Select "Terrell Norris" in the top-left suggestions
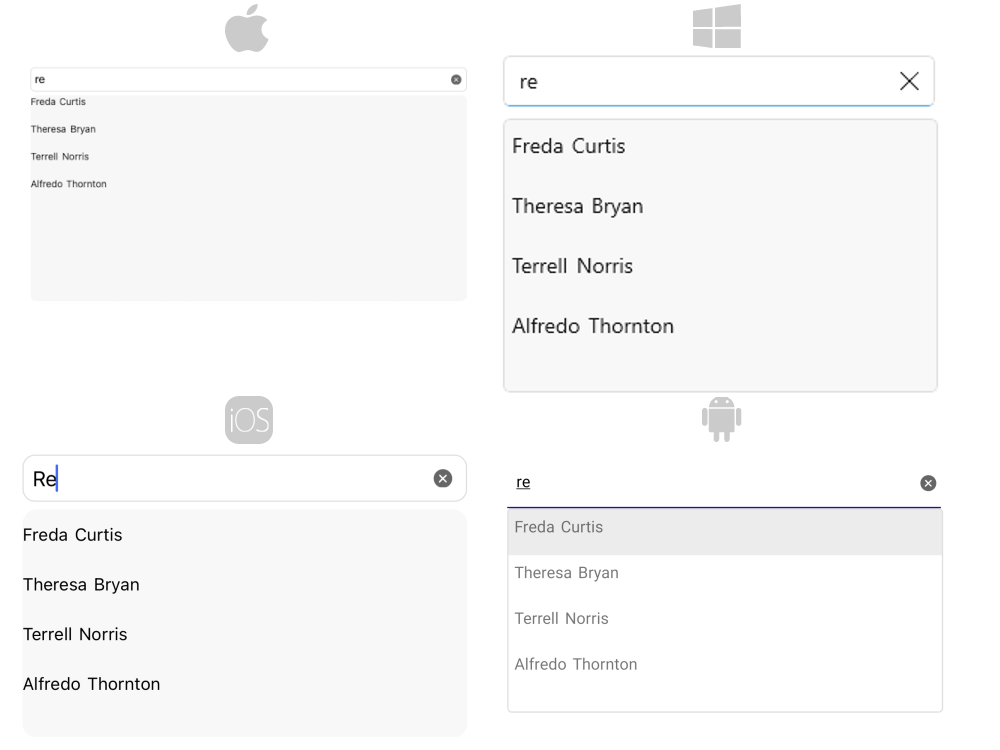This screenshot has width=1000, height=750. pyautogui.click(x=60, y=156)
